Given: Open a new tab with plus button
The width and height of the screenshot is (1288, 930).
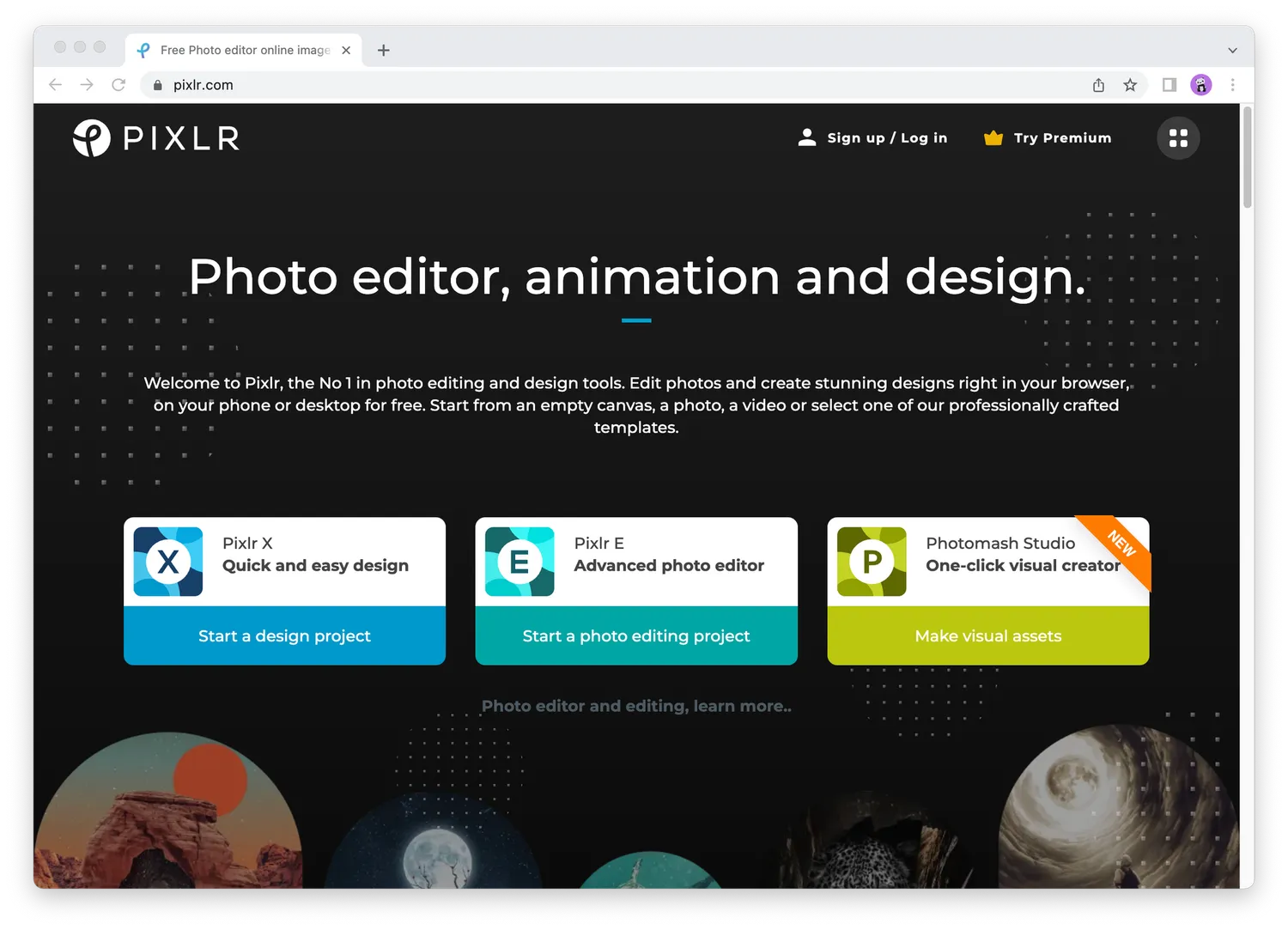Looking at the screenshot, I should click(x=384, y=51).
